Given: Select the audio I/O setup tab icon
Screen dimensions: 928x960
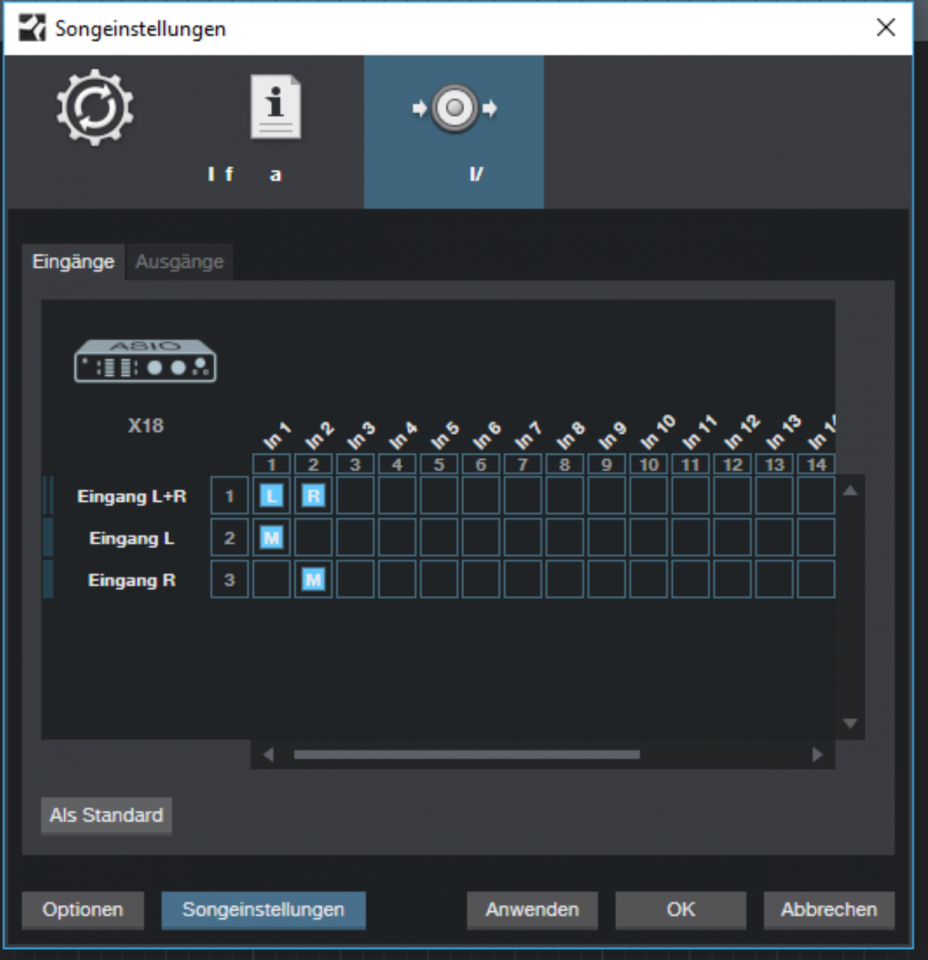Looking at the screenshot, I should [454, 108].
